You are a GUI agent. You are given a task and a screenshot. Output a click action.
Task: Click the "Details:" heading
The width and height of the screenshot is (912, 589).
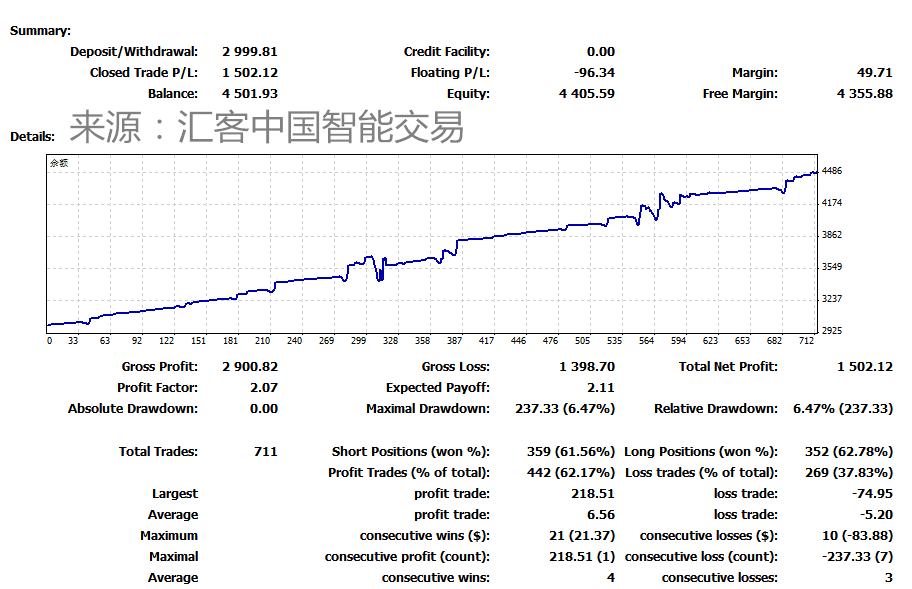click(33, 137)
